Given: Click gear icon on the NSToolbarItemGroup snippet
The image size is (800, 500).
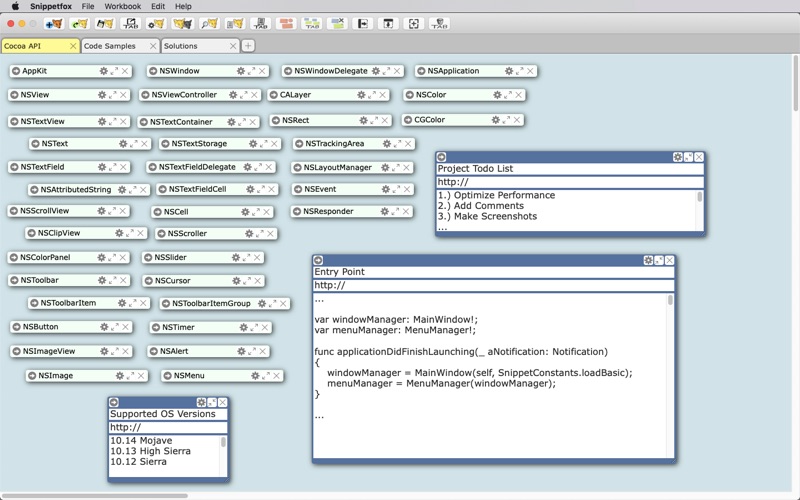Looking at the screenshot, I should click(262, 304).
